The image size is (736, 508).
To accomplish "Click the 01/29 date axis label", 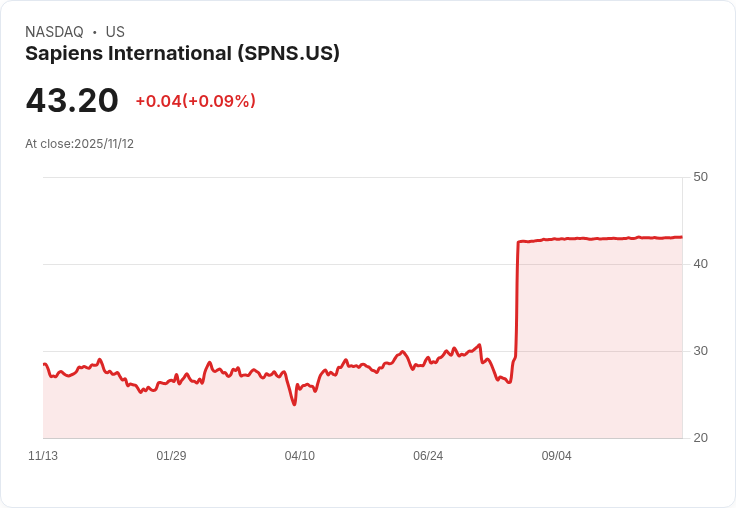I will [171, 456].
